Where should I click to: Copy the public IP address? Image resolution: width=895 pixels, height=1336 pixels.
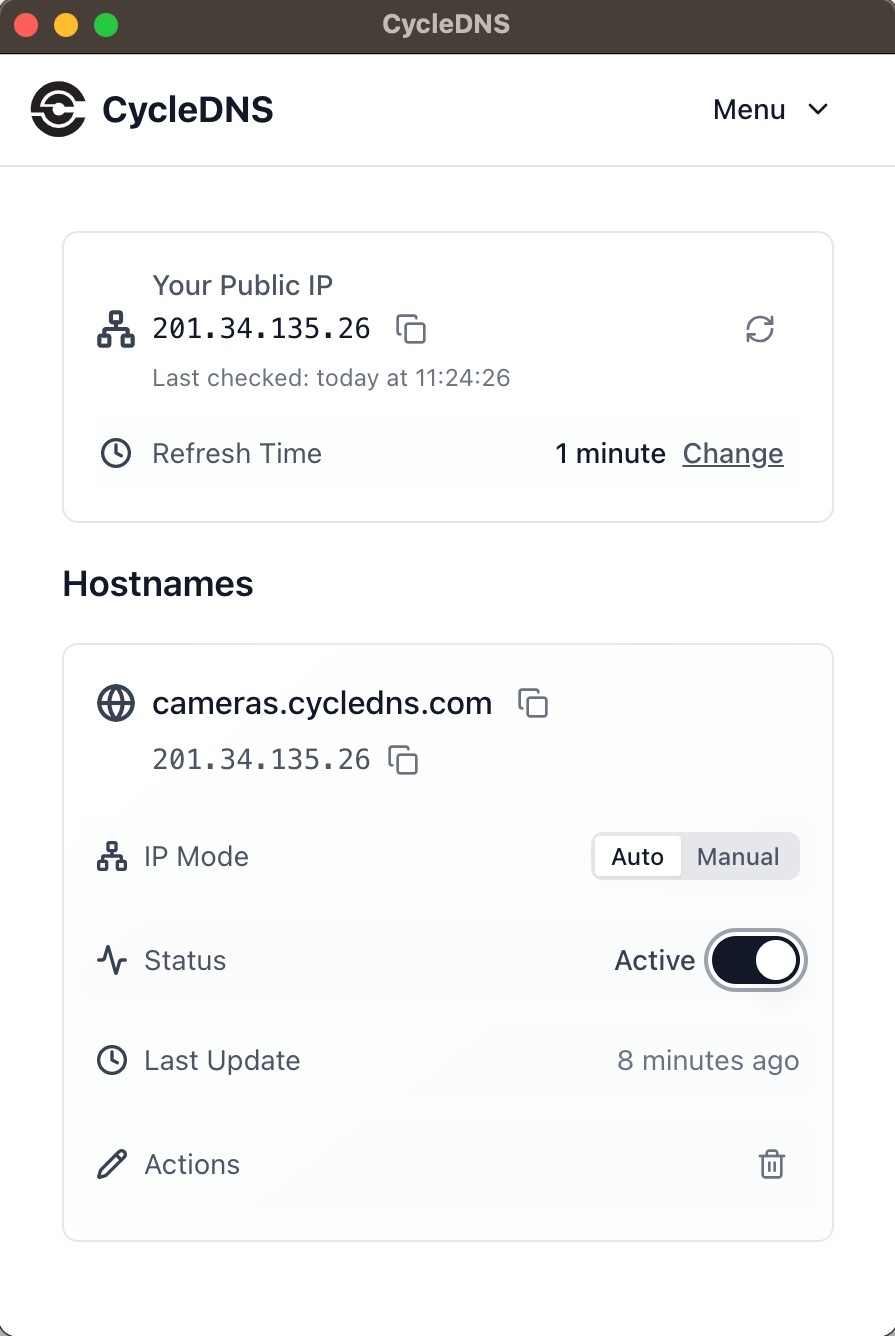(x=411, y=329)
